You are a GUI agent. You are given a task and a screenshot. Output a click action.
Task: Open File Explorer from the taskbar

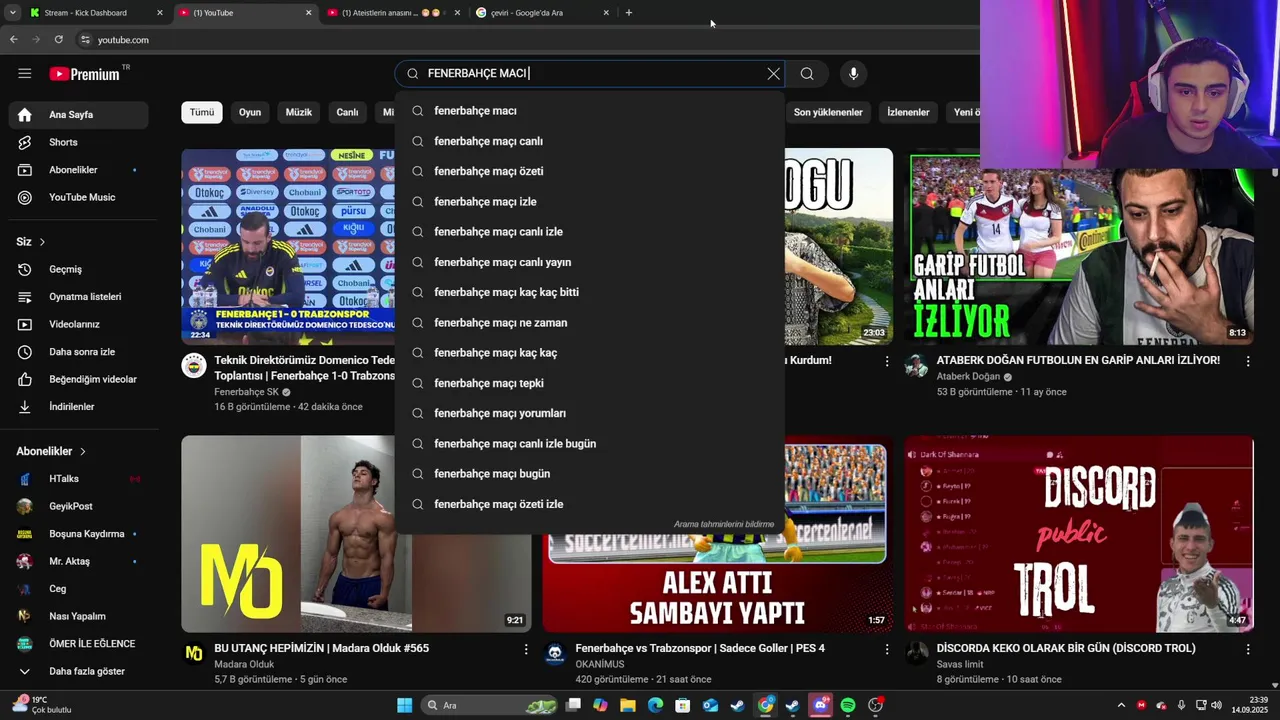coord(628,705)
